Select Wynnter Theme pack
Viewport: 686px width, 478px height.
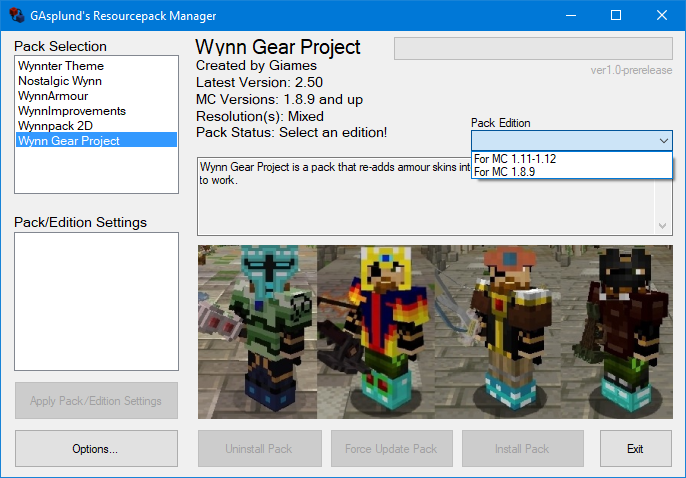[60, 66]
